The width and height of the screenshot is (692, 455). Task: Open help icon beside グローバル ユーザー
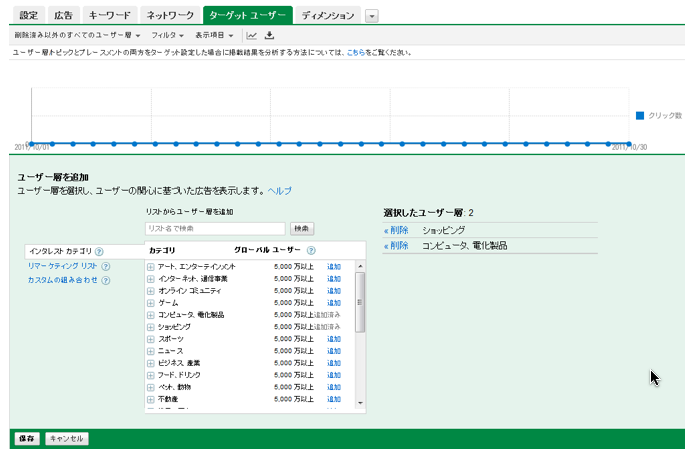click(x=311, y=251)
